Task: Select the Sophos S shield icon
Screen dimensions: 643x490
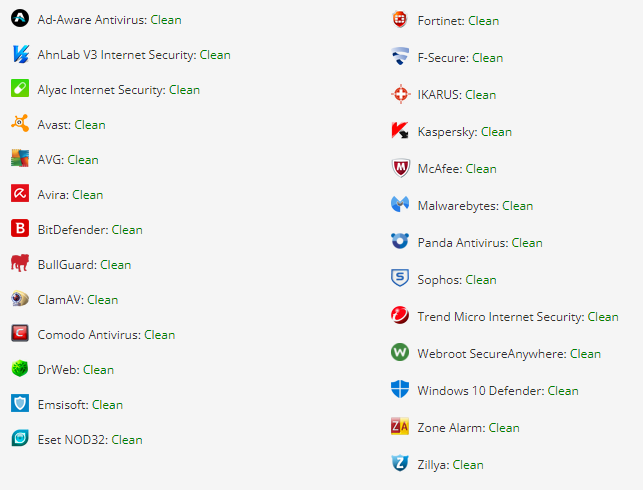Action: pos(400,278)
